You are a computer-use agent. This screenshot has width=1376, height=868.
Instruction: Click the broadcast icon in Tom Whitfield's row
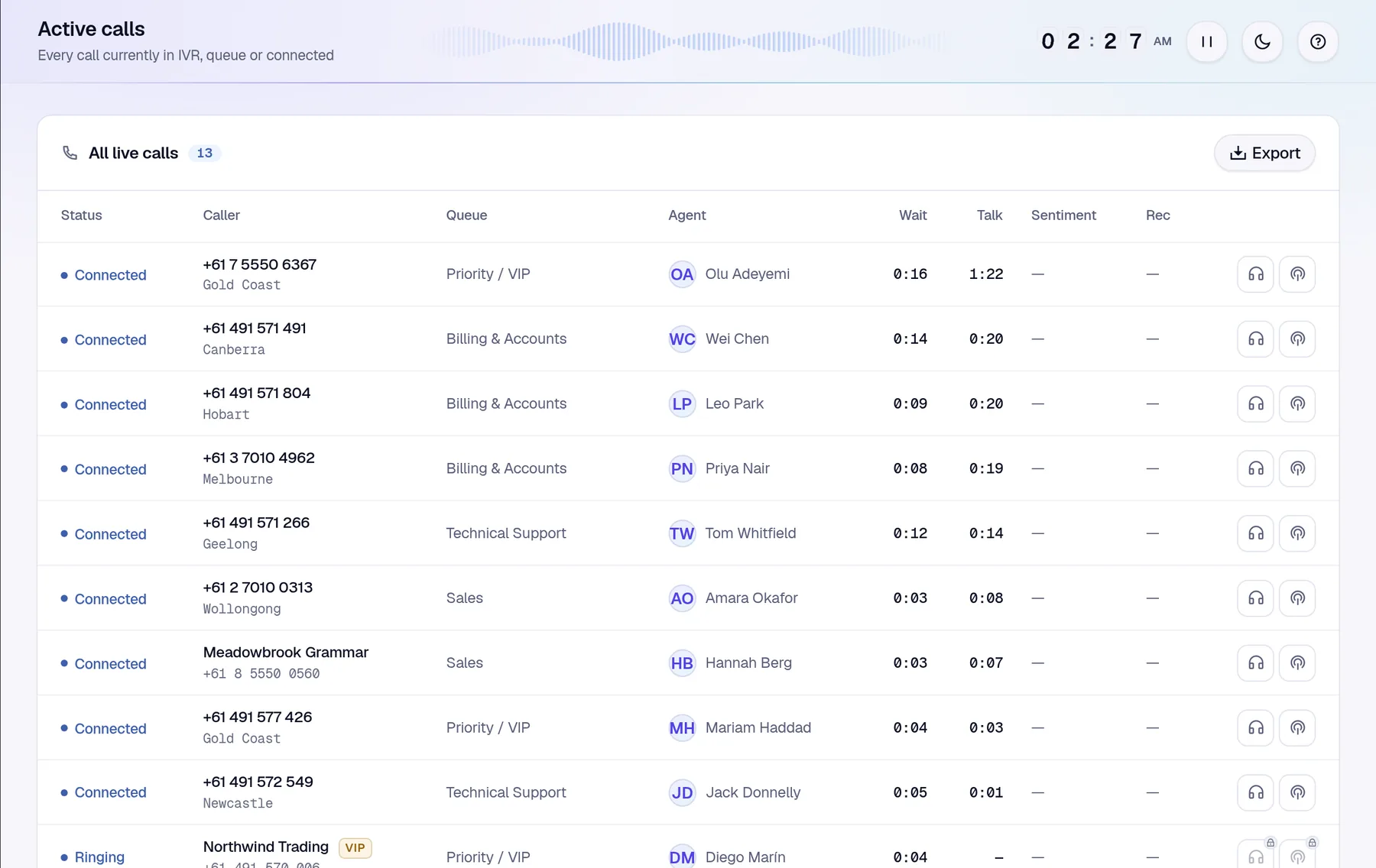(1297, 533)
